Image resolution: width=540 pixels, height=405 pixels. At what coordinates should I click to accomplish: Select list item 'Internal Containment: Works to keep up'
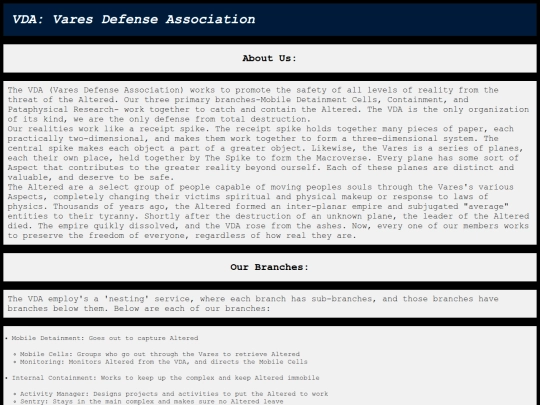166,378
